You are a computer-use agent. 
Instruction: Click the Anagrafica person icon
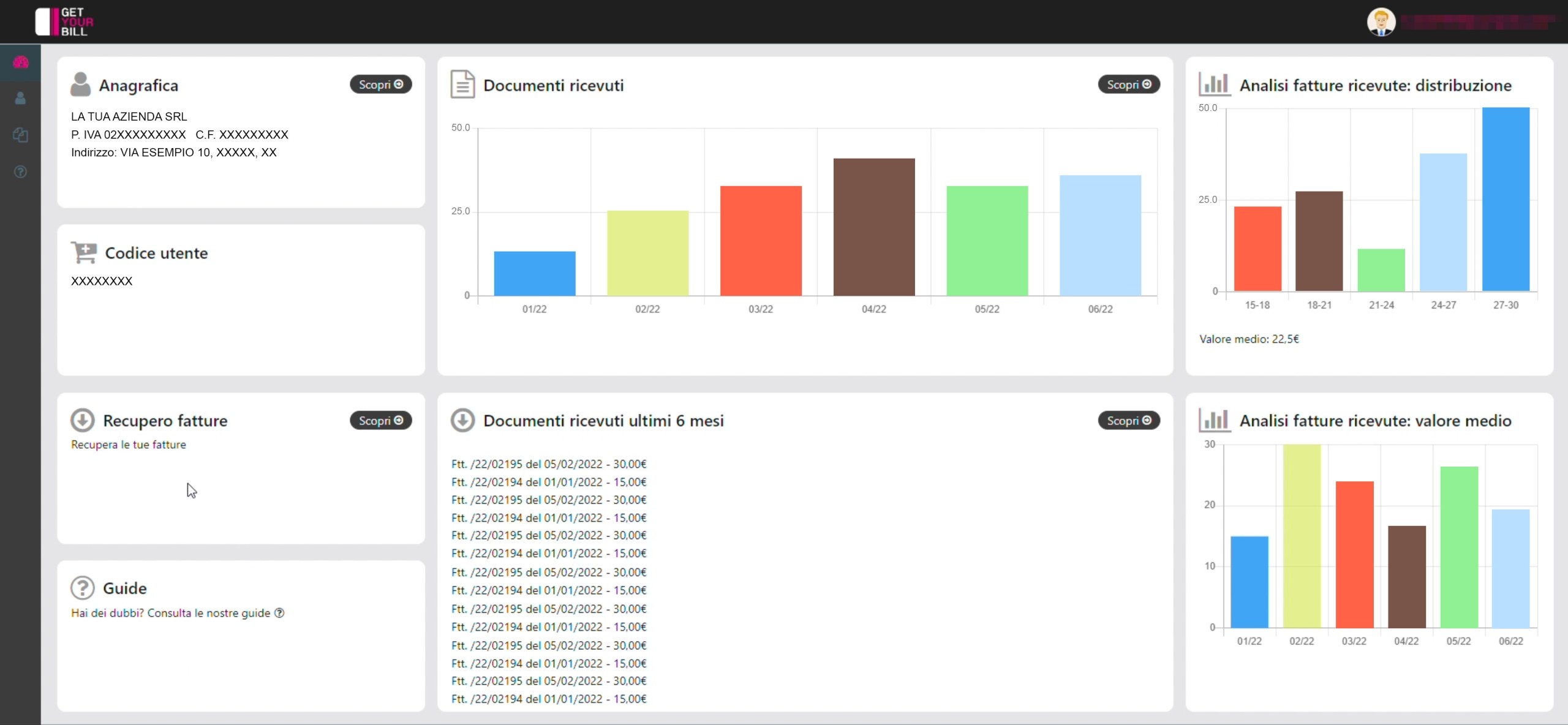point(80,85)
